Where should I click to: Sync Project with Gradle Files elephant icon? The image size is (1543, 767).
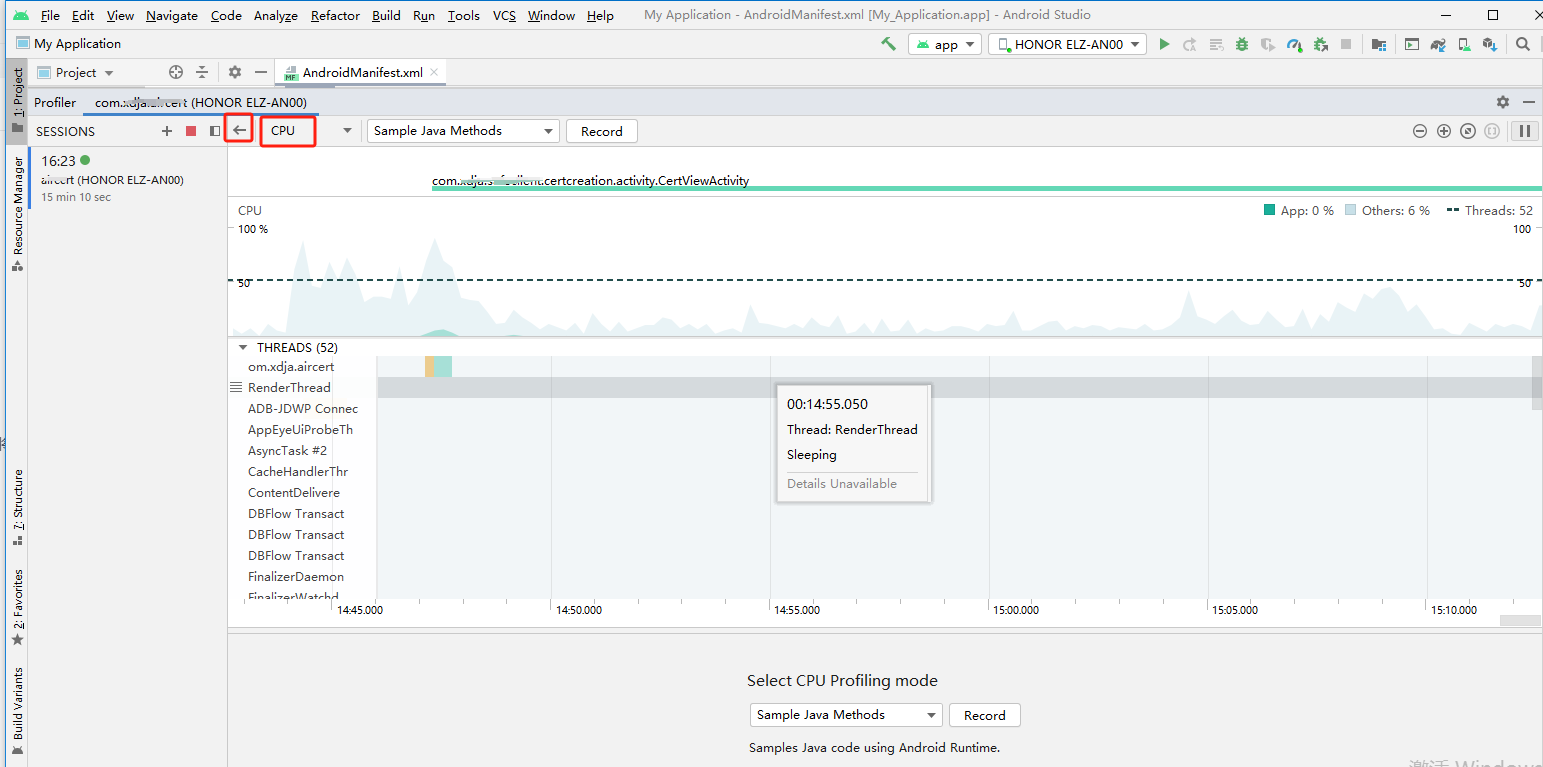point(1438,44)
